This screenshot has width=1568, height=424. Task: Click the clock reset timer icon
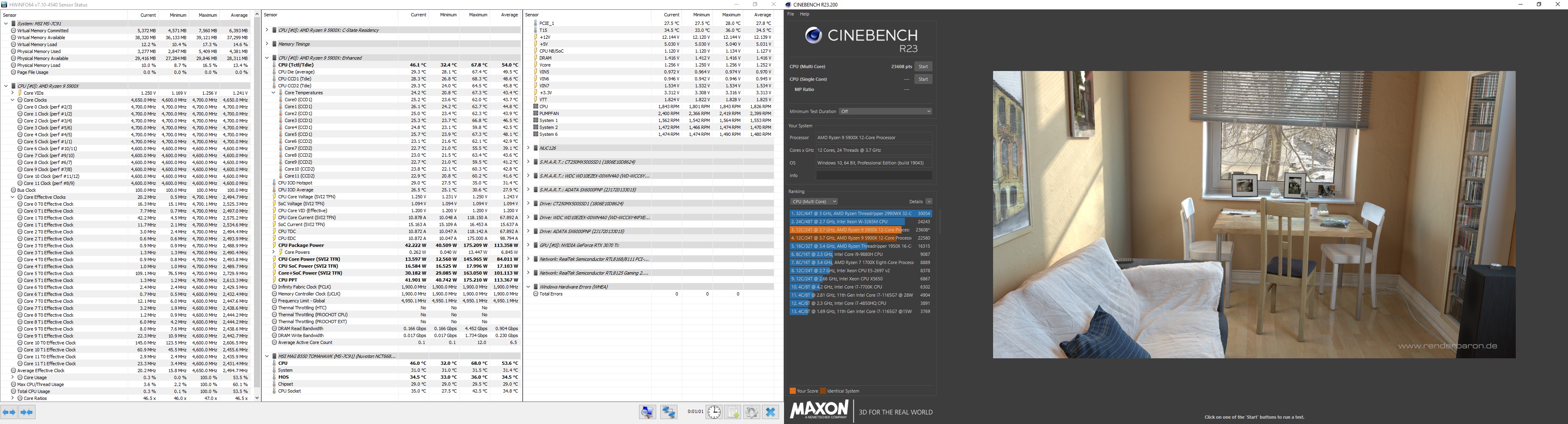[x=714, y=413]
